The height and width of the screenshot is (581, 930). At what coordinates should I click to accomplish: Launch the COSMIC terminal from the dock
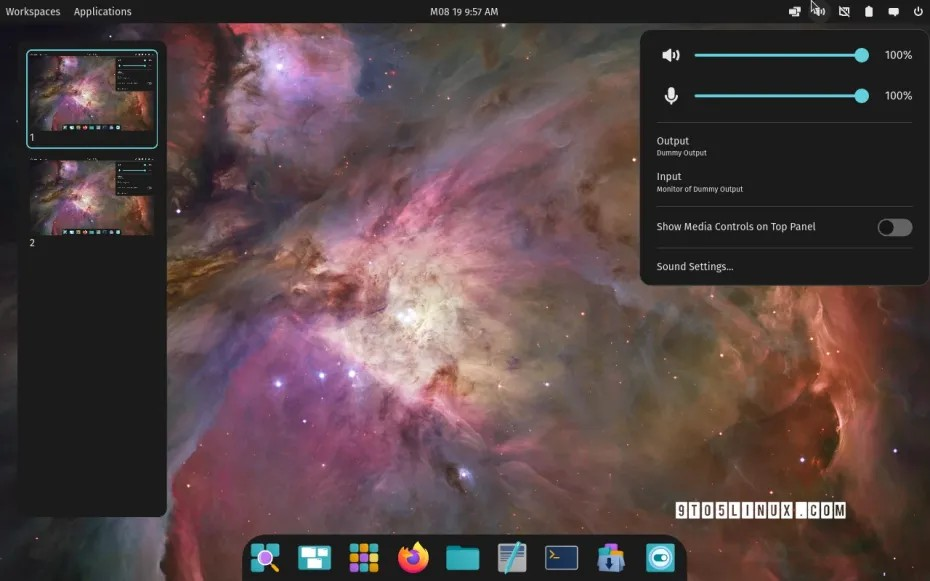tap(559, 557)
